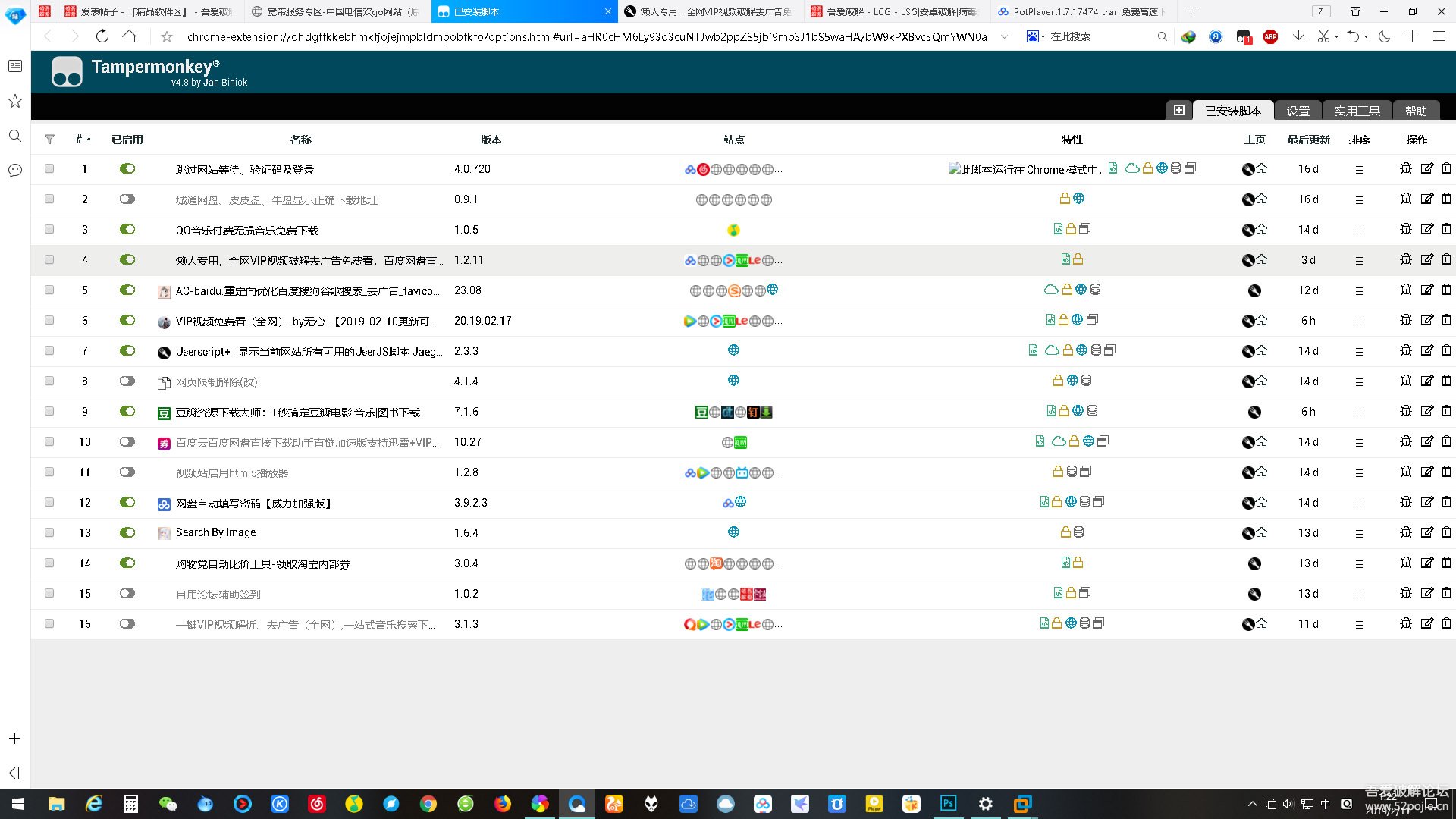Open the sort menu for the first script row
This screenshot has height=819, width=1456.
[1360, 170]
